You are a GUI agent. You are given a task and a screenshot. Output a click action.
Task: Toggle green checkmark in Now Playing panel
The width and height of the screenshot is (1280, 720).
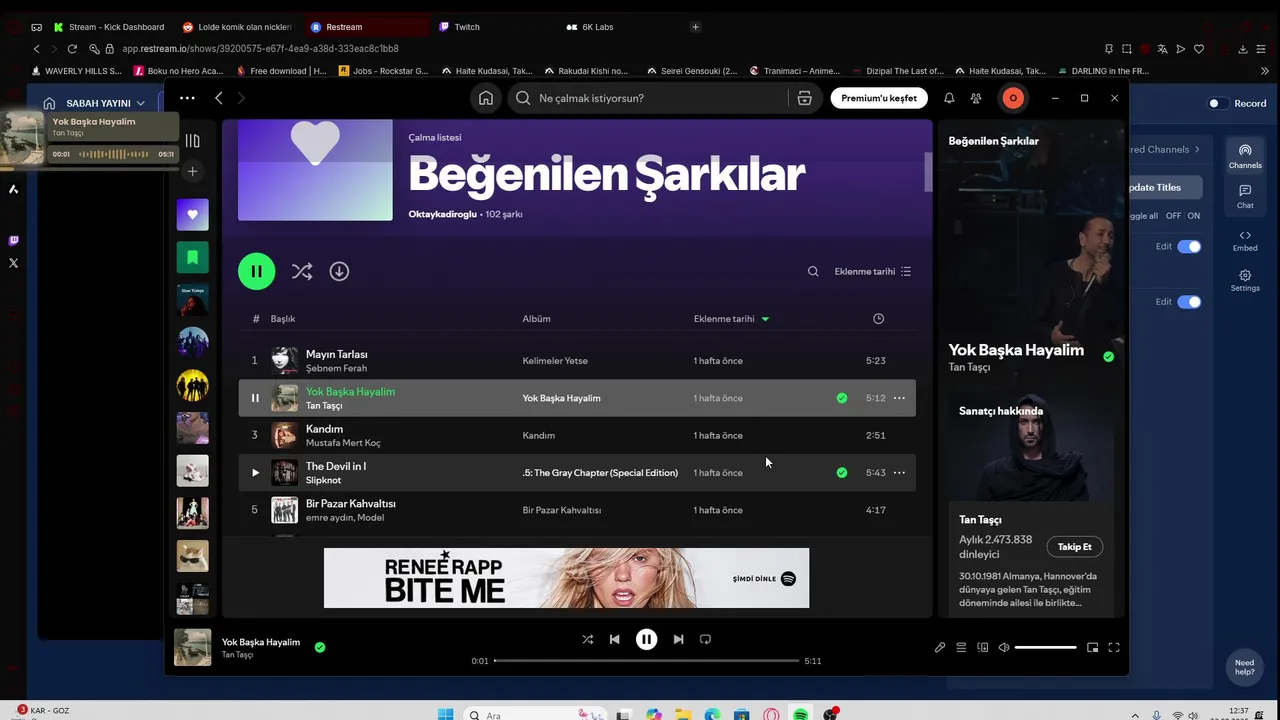point(1108,356)
